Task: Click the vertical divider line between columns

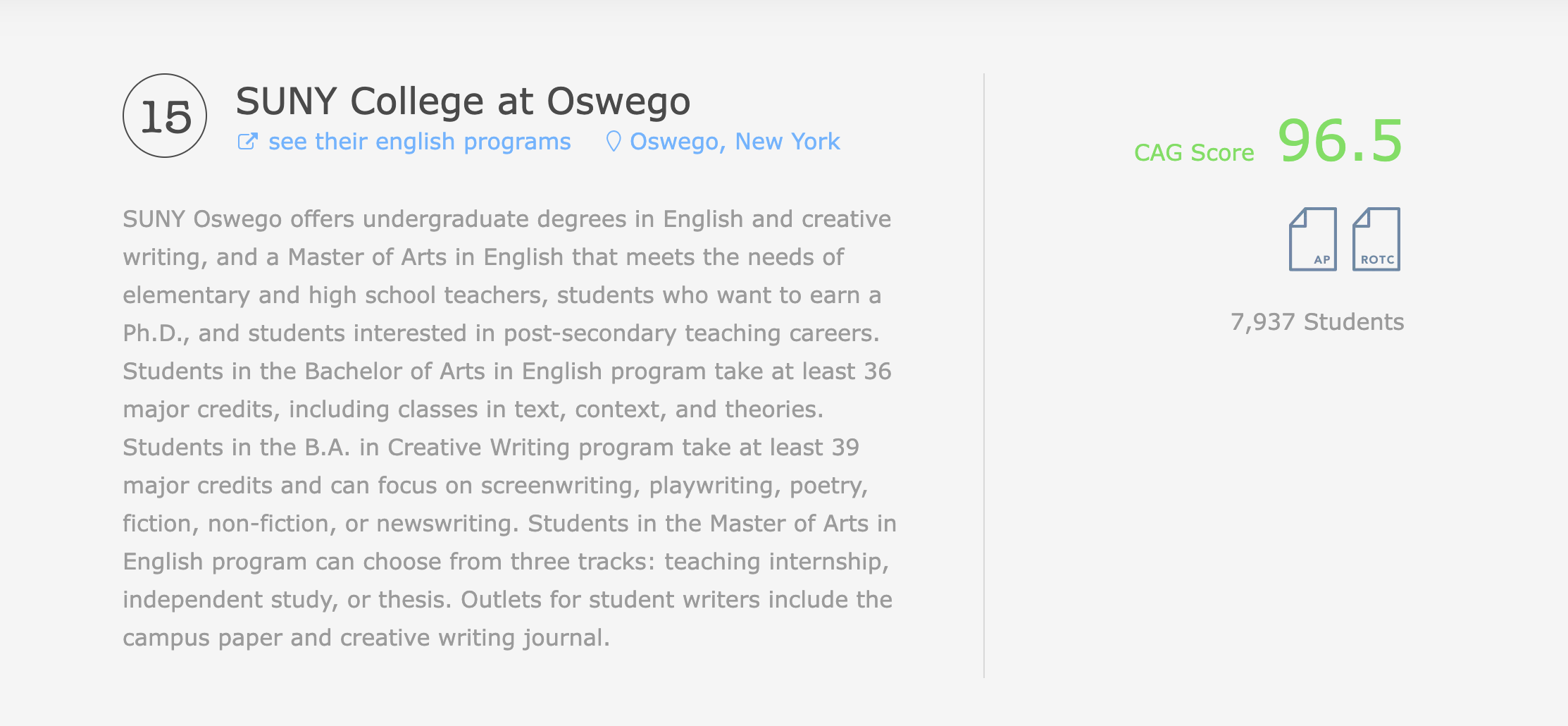Action: coord(984,375)
